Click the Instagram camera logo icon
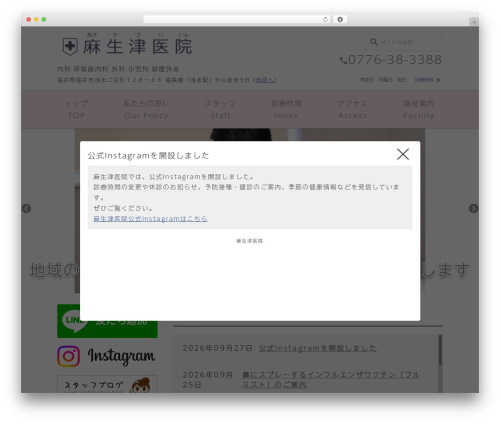This screenshot has height=423, width=500. (68, 356)
